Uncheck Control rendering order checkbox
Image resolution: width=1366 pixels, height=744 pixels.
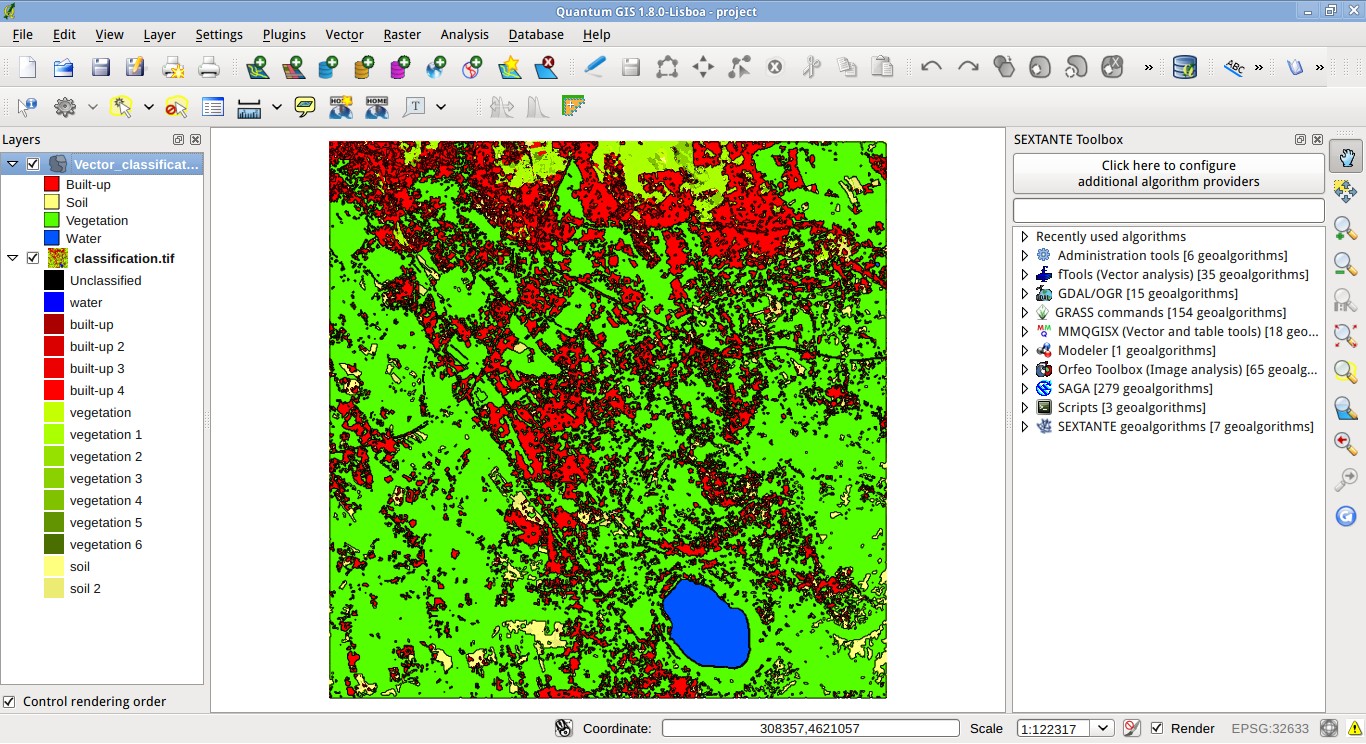9,701
